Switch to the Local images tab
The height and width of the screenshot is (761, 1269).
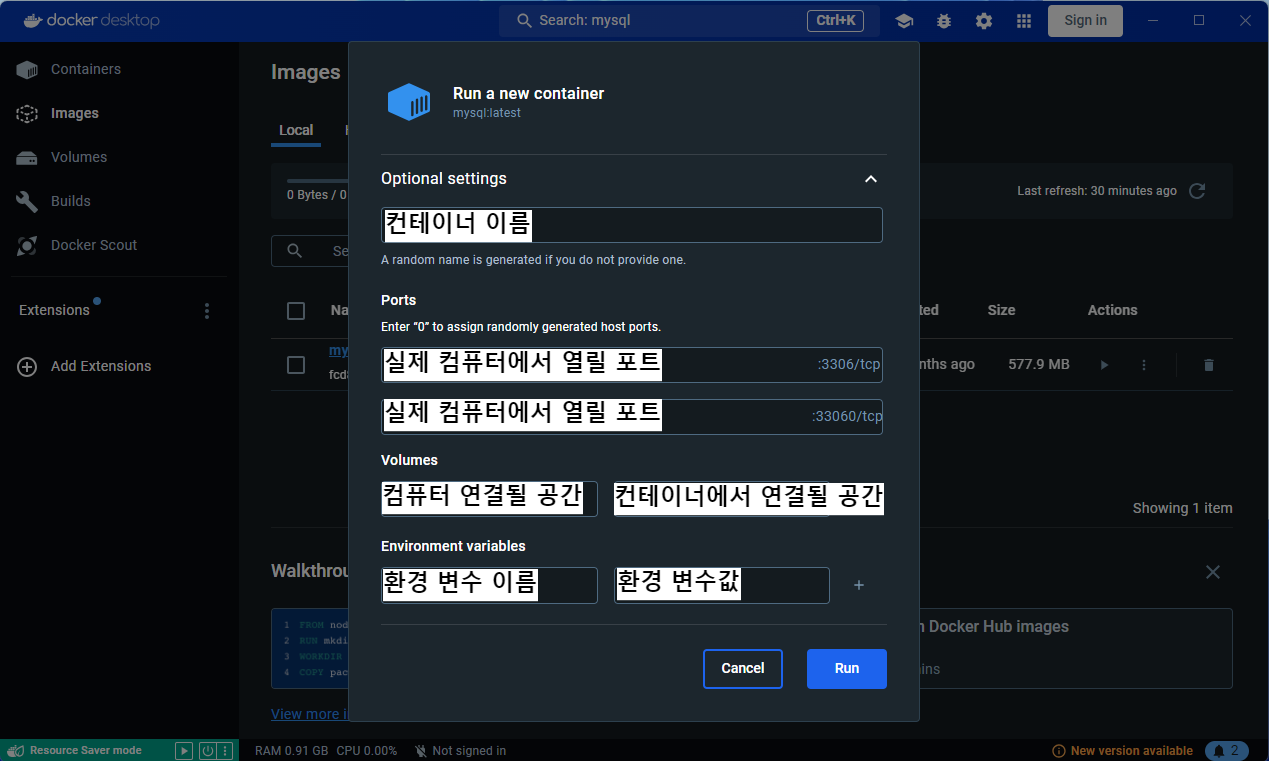pos(296,130)
